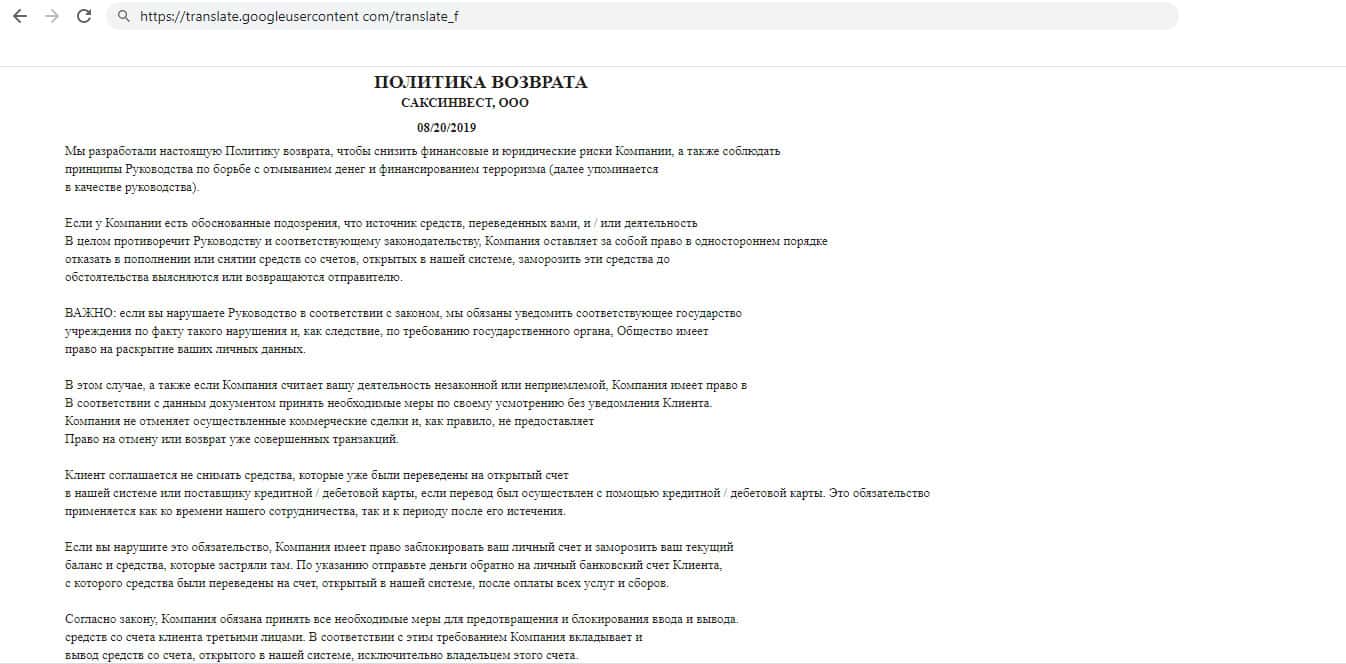
Task: Click the line starting "обстоятельства выясняются или возвращаются"
Action: point(233,278)
